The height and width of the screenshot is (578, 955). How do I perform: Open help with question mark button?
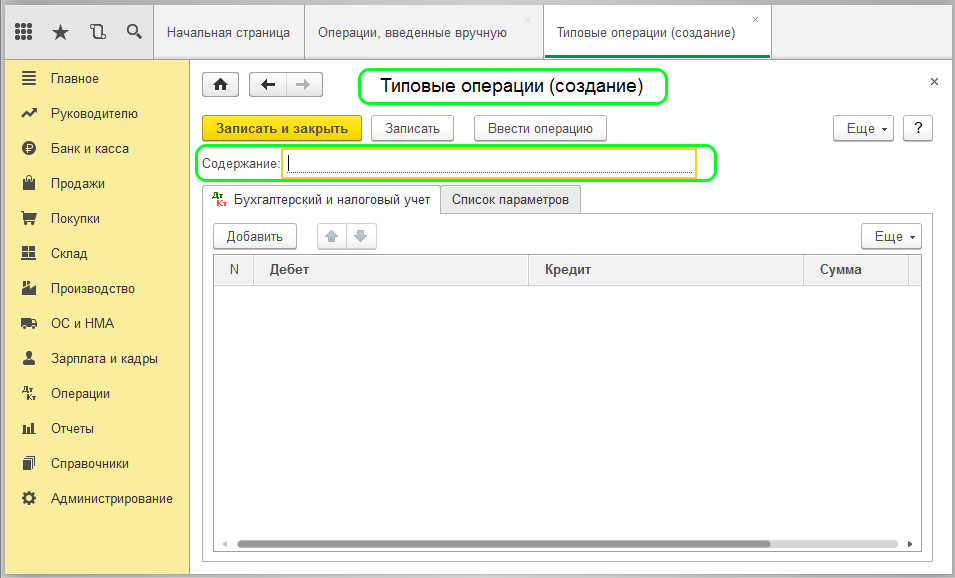coord(917,128)
